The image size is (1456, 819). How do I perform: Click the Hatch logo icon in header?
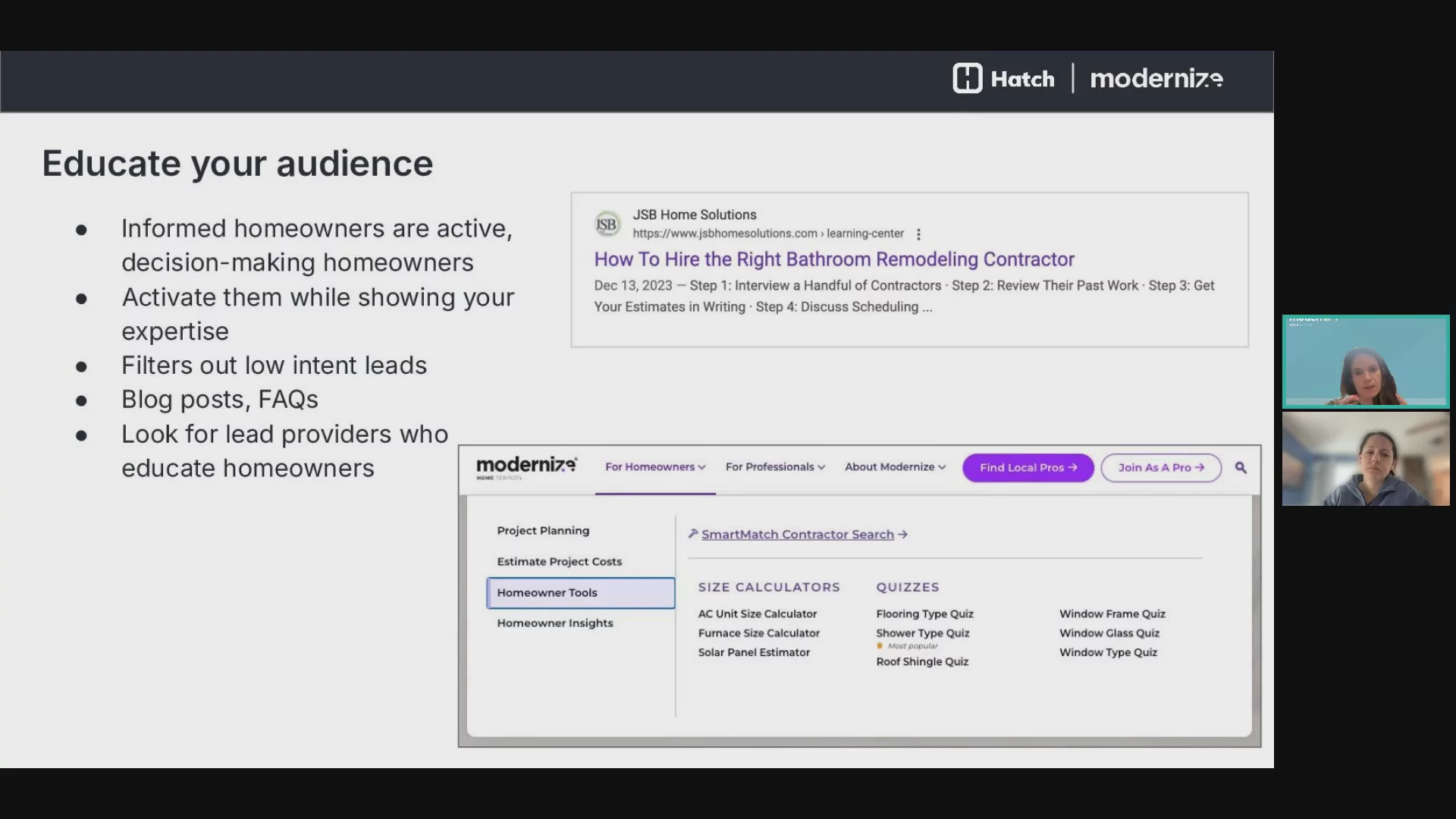point(968,78)
